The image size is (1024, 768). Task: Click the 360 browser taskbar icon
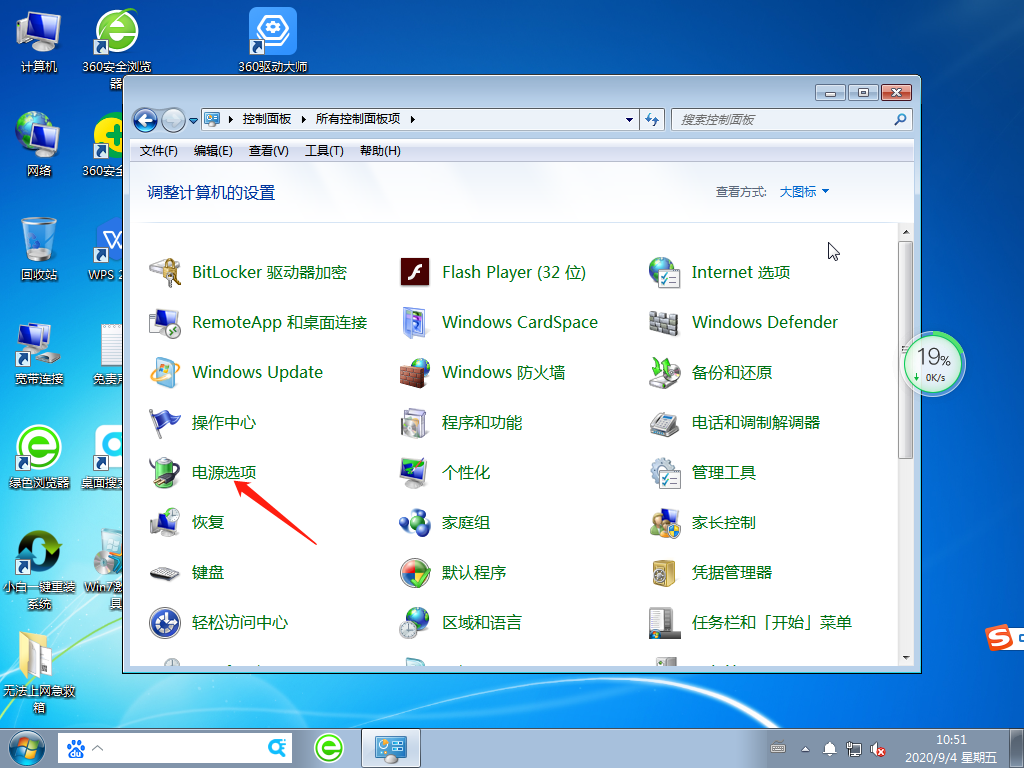point(329,748)
